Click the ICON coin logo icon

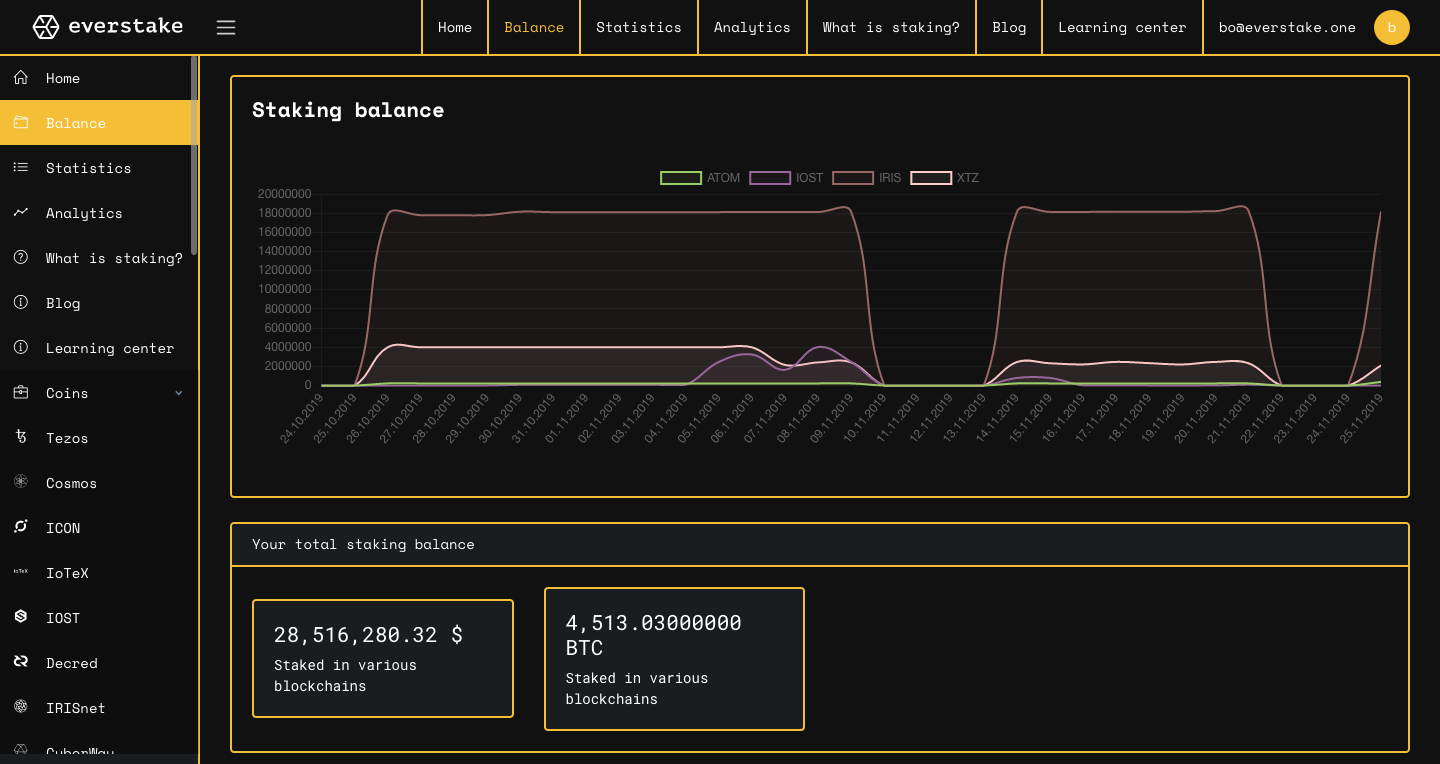pyautogui.click(x=21, y=527)
